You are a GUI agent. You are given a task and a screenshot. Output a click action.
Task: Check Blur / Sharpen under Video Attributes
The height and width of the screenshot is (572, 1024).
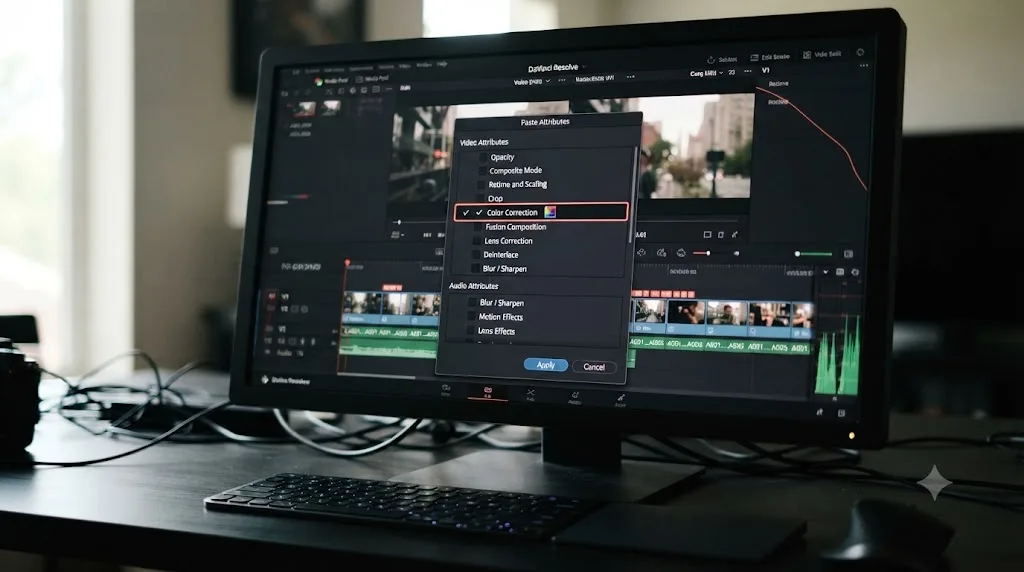[475, 269]
